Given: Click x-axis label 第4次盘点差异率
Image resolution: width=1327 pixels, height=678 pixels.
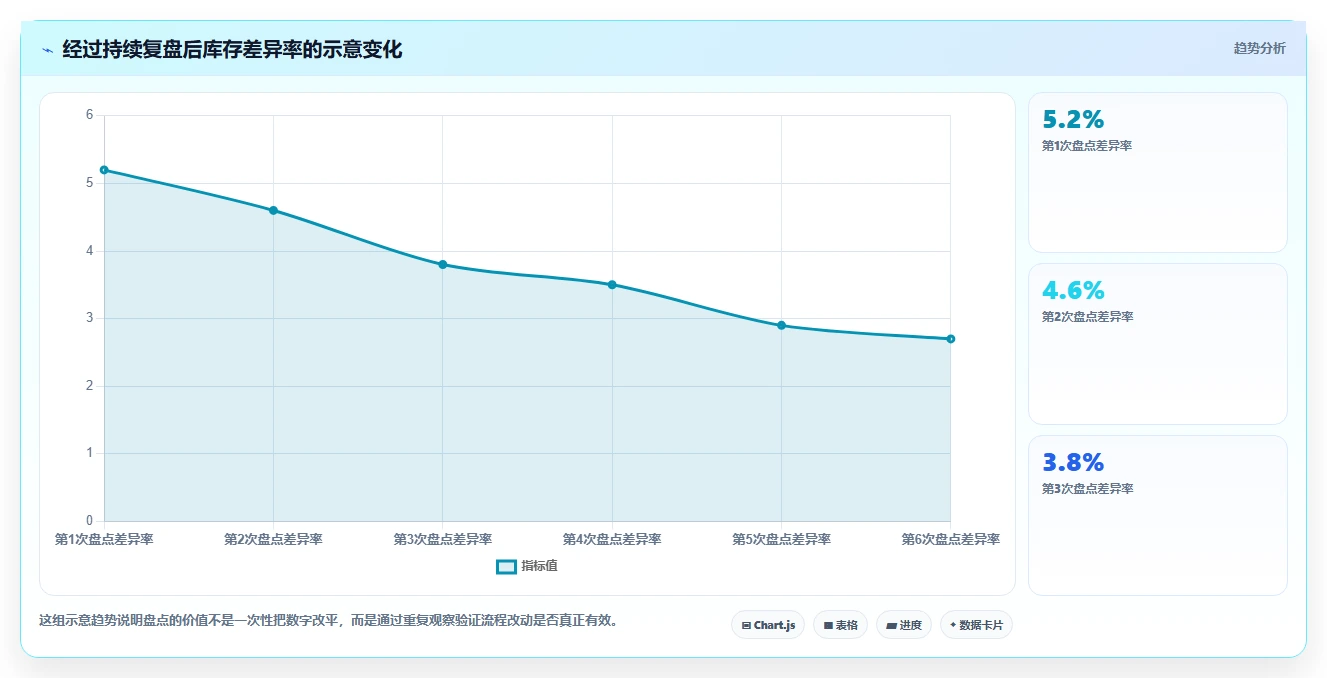Looking at the screenshot, I should pyautogui.click(x=612, y=539).
